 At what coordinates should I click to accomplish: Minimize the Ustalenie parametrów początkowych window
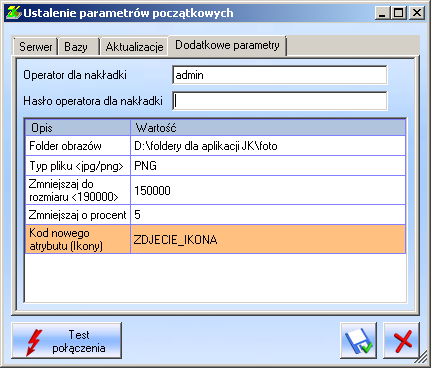[x=382, y=13]
